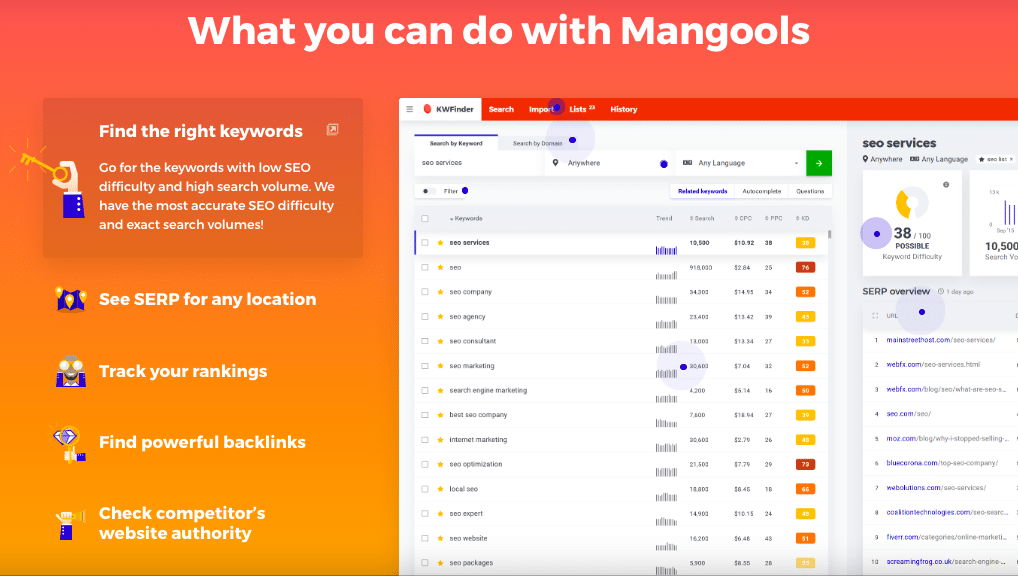Open seo.com/seo/ link

[909, 414]
